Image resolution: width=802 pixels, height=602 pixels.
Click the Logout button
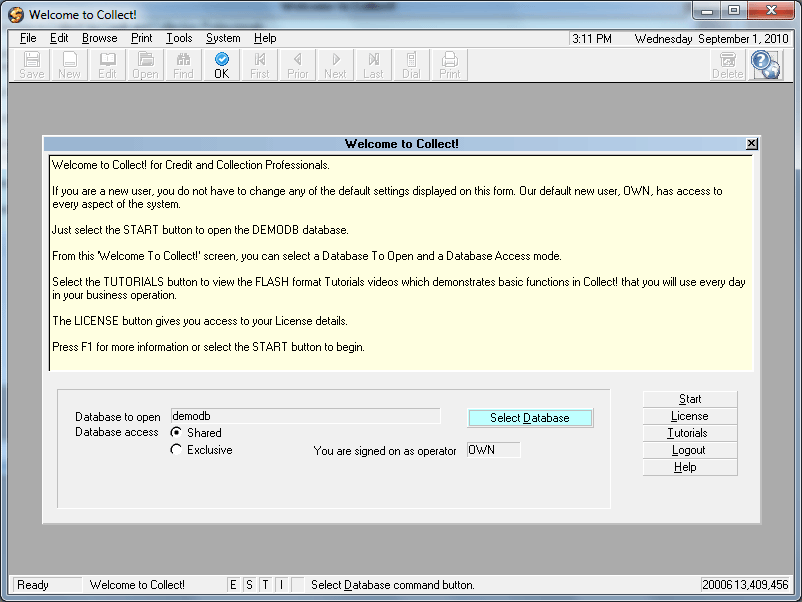(690, 450)
